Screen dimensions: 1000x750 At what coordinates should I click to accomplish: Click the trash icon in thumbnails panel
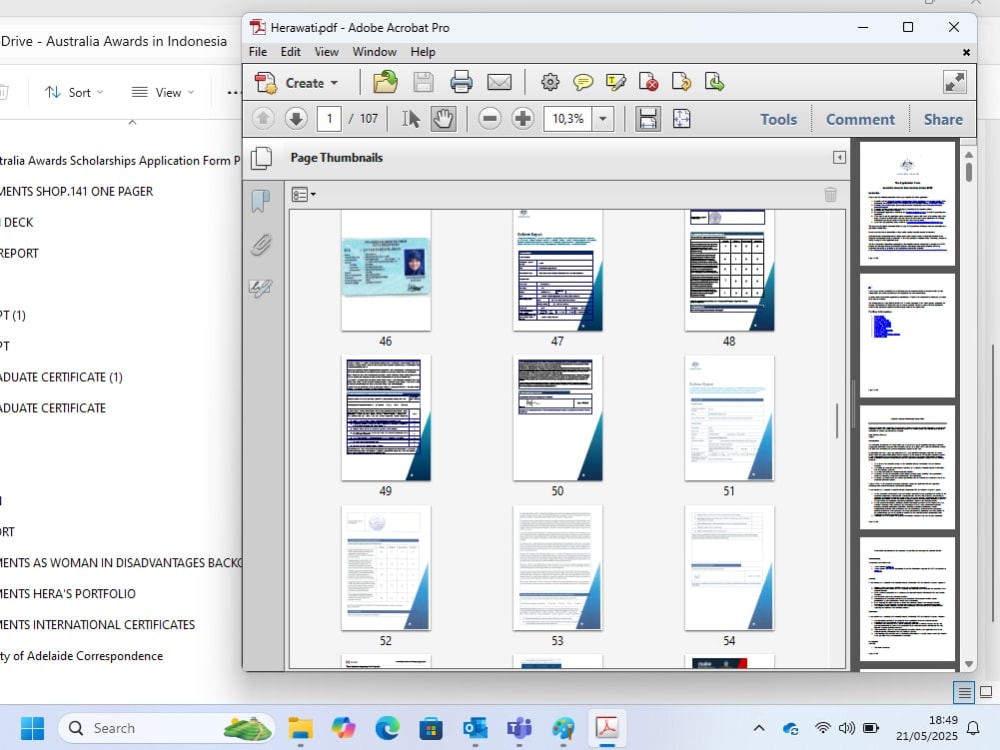click(830, 195)
